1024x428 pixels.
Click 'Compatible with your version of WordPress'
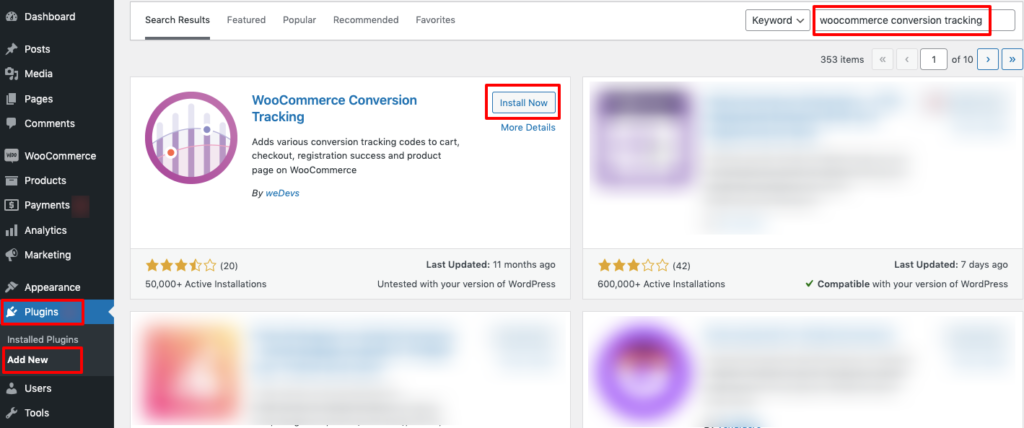click(x=906, y=284)
